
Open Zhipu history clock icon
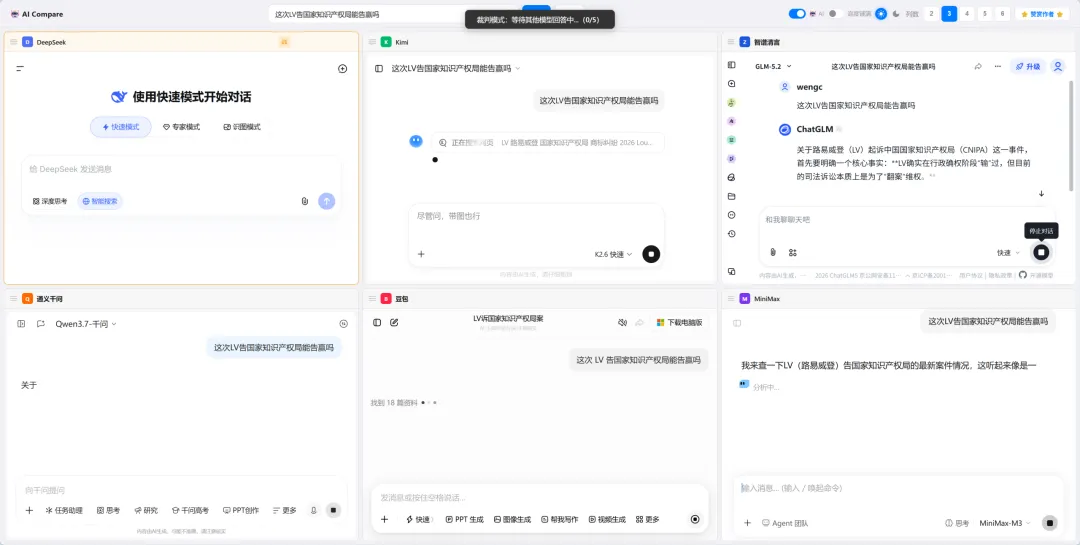(731, 234)
